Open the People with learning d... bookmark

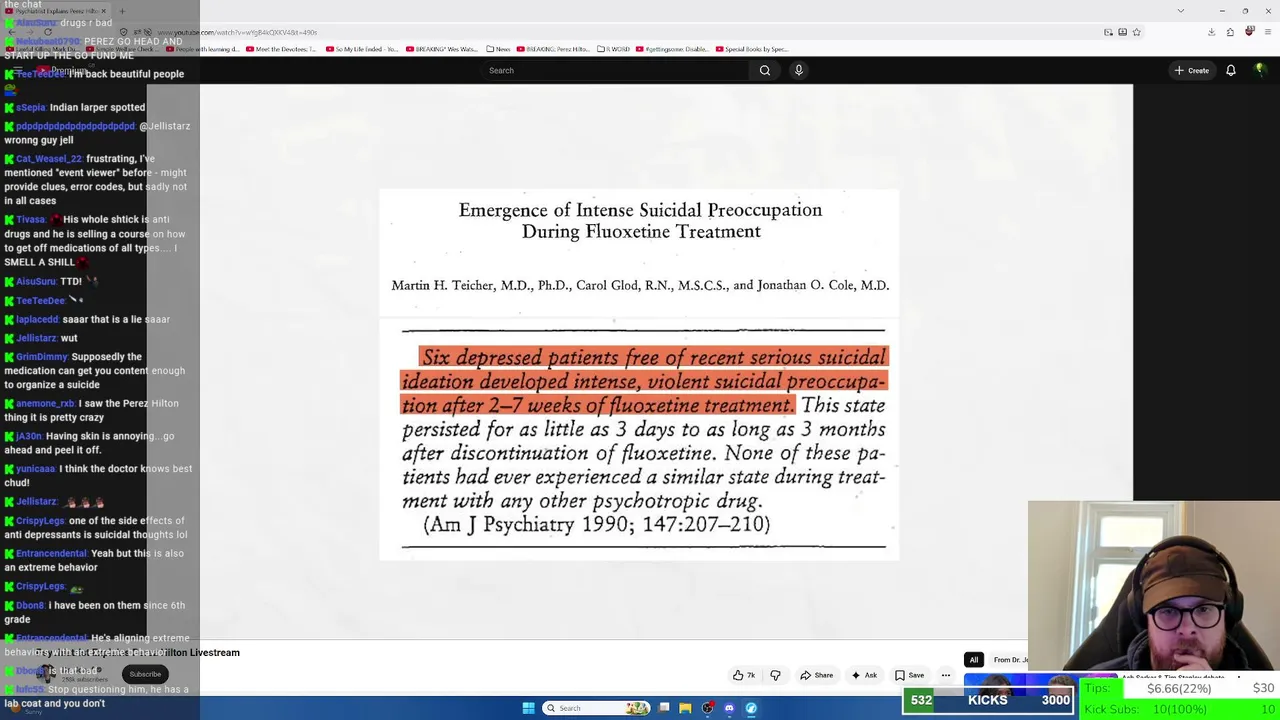point(201,49)
